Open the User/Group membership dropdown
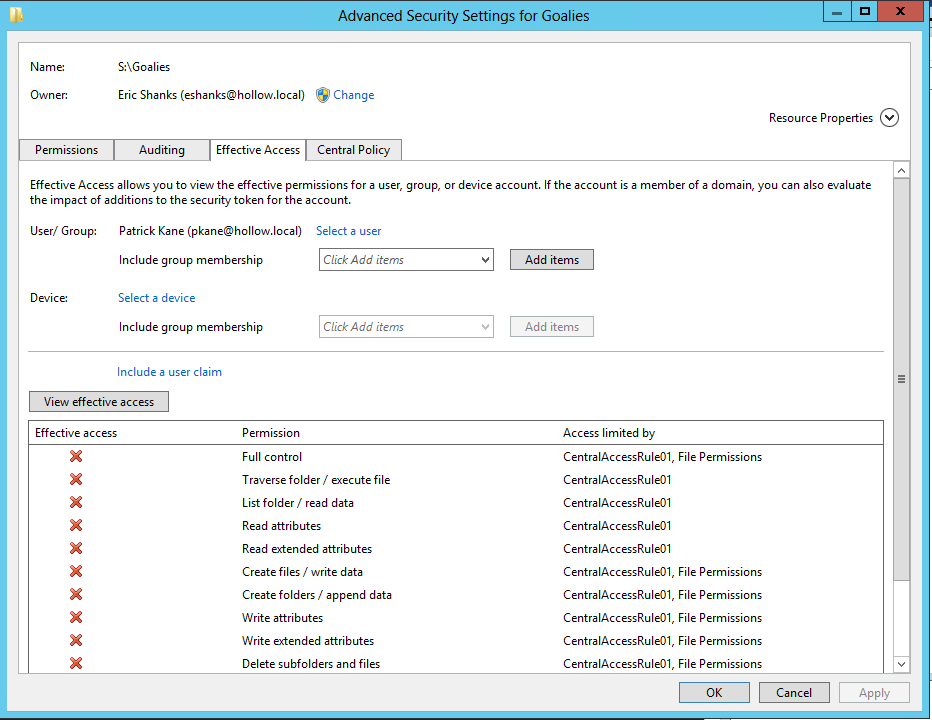932x720 pixels. (x=486, y=260)
